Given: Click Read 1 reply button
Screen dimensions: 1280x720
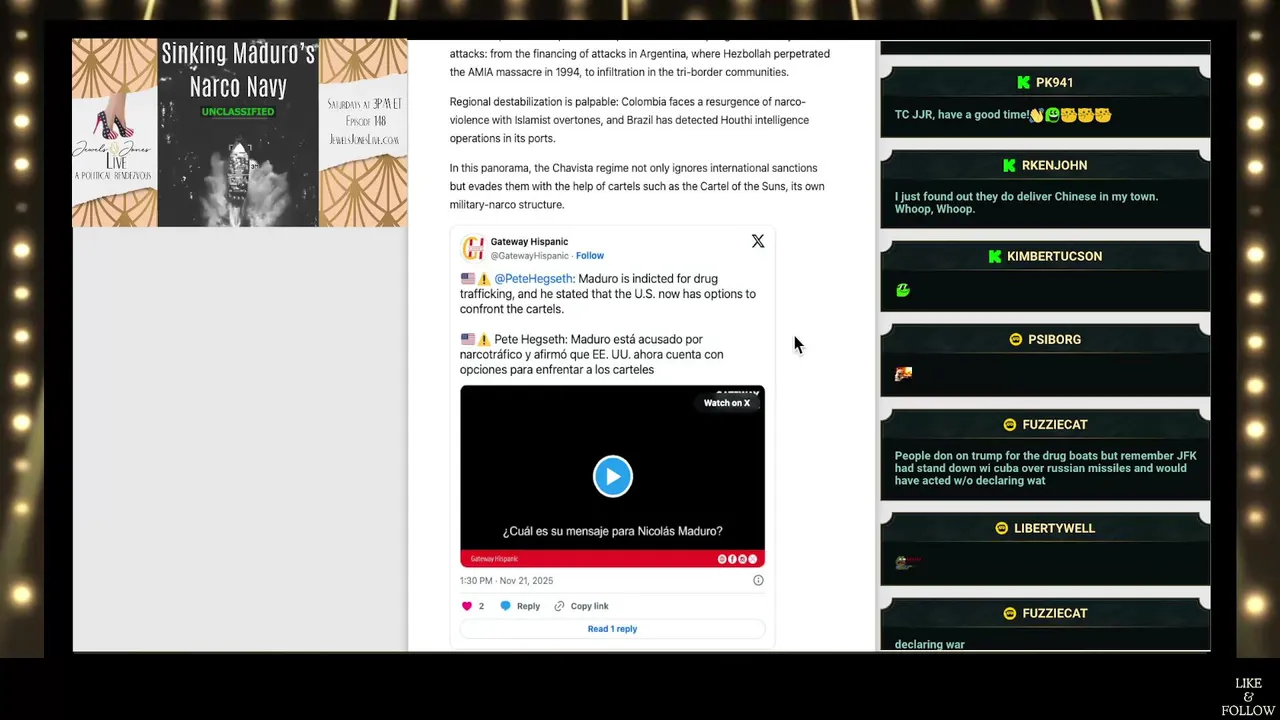Looking at the screenshot, I should (x=612, y=629).
